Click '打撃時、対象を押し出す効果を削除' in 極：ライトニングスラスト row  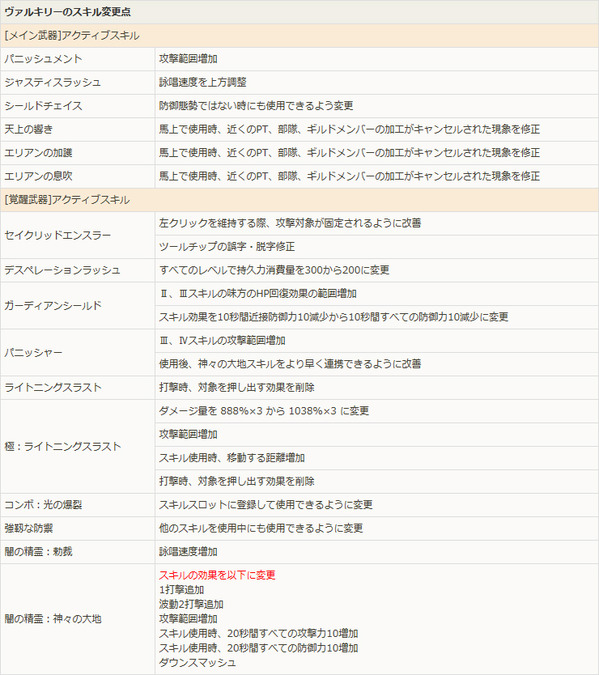[236, 481]
